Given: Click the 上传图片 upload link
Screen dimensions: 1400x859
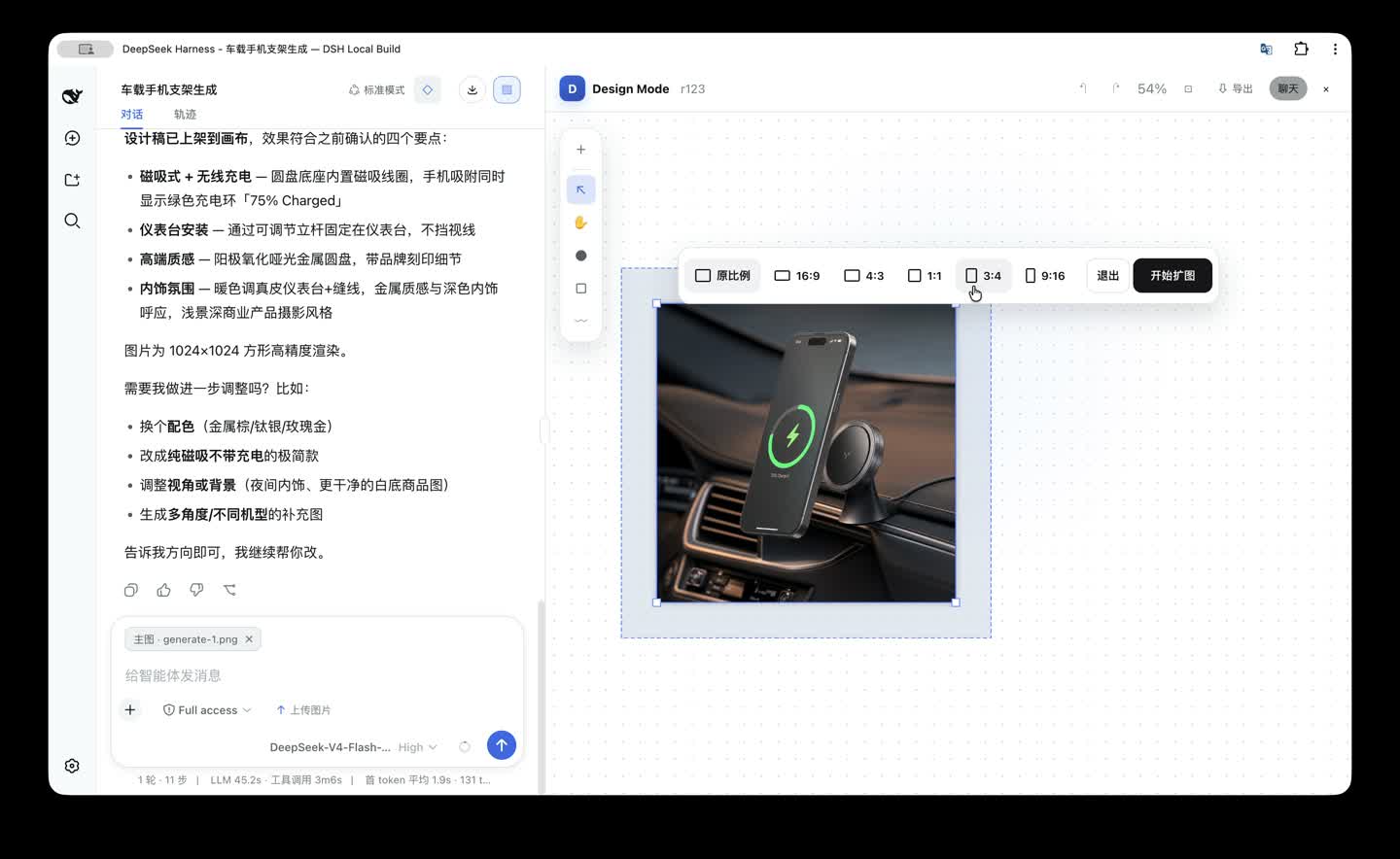Looking at the screenshot, I should pyautogui.click(x=303, y=710).
